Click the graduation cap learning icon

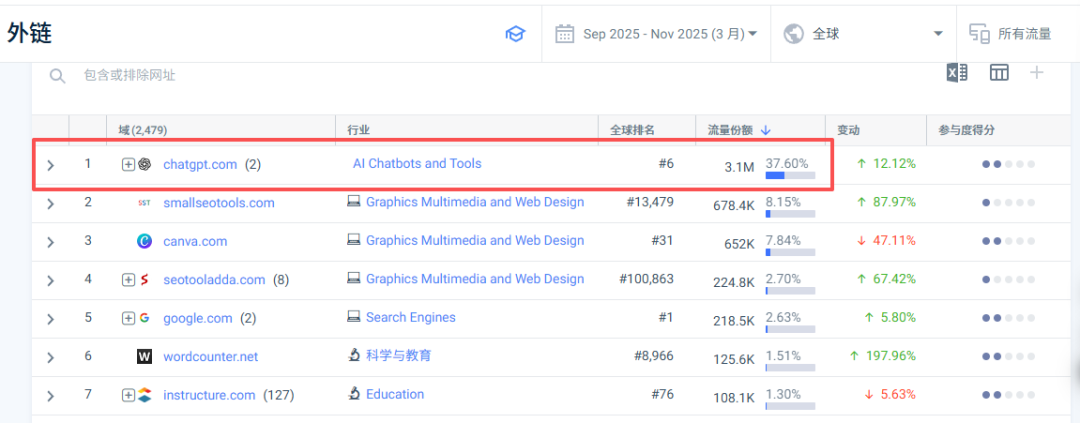(x=515, y=34)
